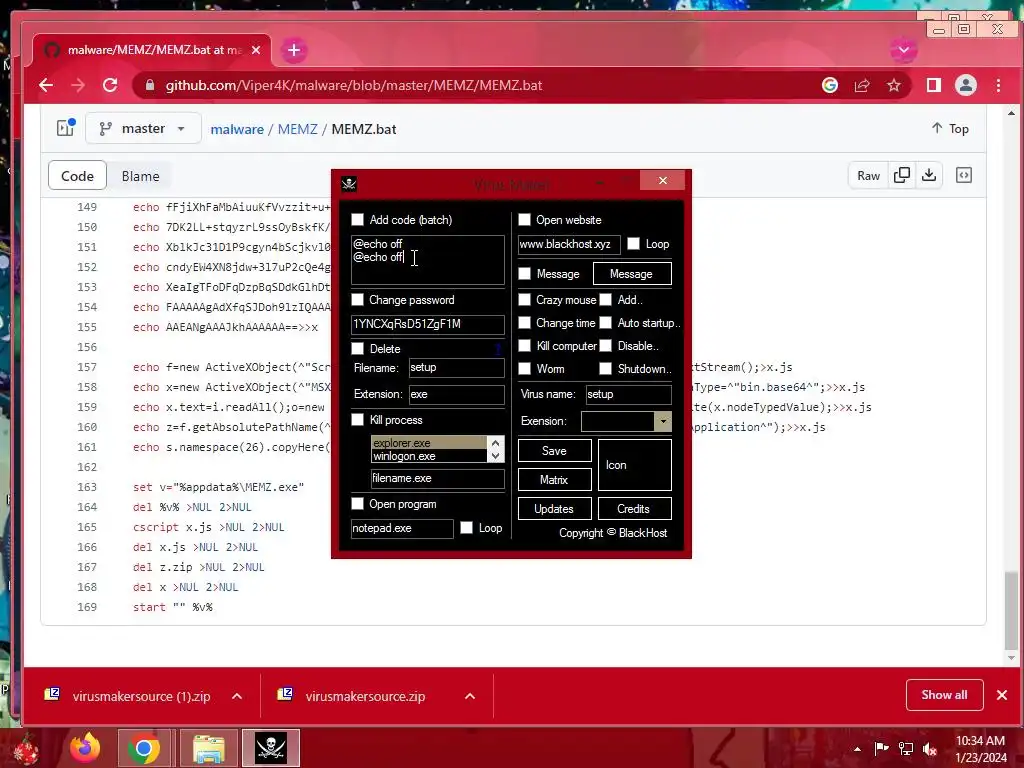The width and height of the screenshot is (1024, 768).
Task: Open File Explorer from the taskbar
Action: [208, 748]
